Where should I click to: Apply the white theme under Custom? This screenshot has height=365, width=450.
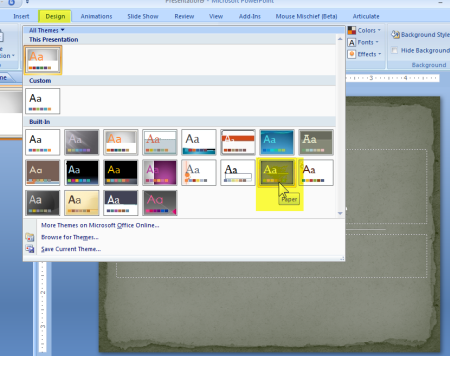tap(43, 101)
